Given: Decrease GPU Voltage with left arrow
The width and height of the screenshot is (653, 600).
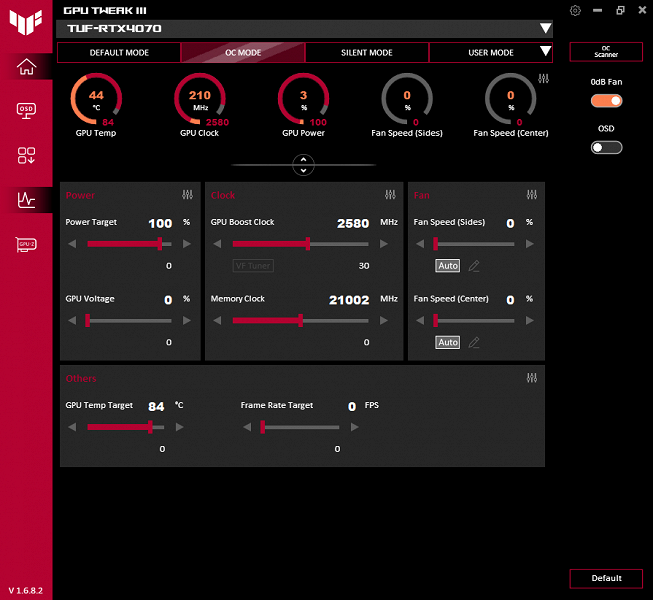Looking at the screenshot, I should click(72, 320).
